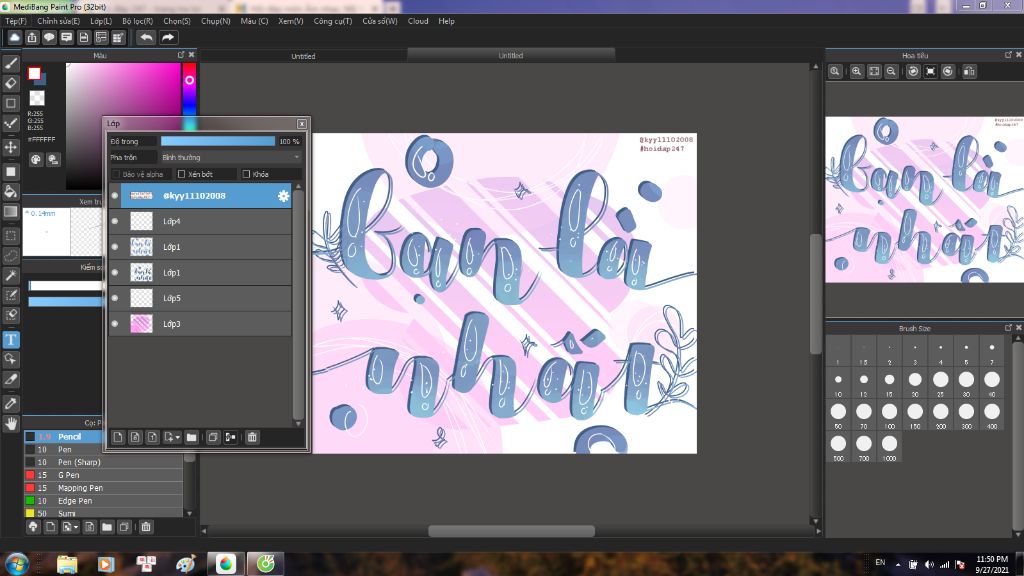This screenshot has width=1024, height=576.
Task: Open the Cloud menu
Action: point(418,21)
